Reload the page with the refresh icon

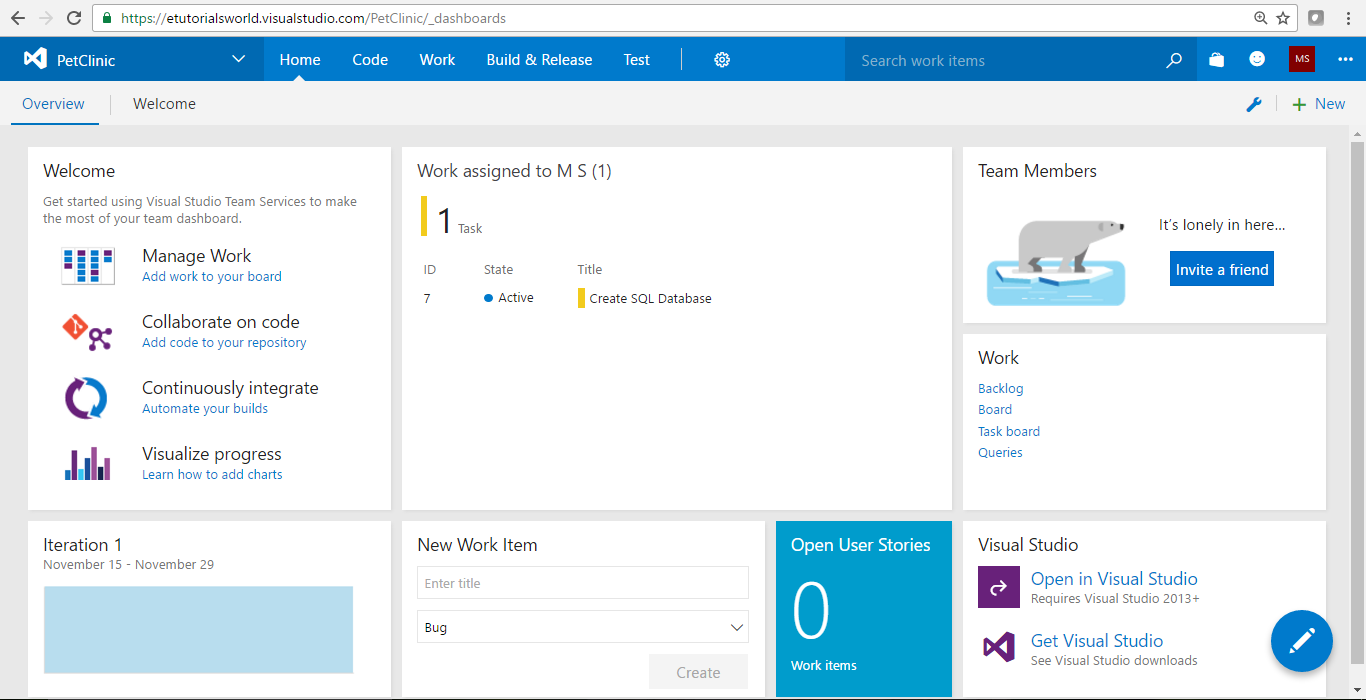tap(74, 18)
